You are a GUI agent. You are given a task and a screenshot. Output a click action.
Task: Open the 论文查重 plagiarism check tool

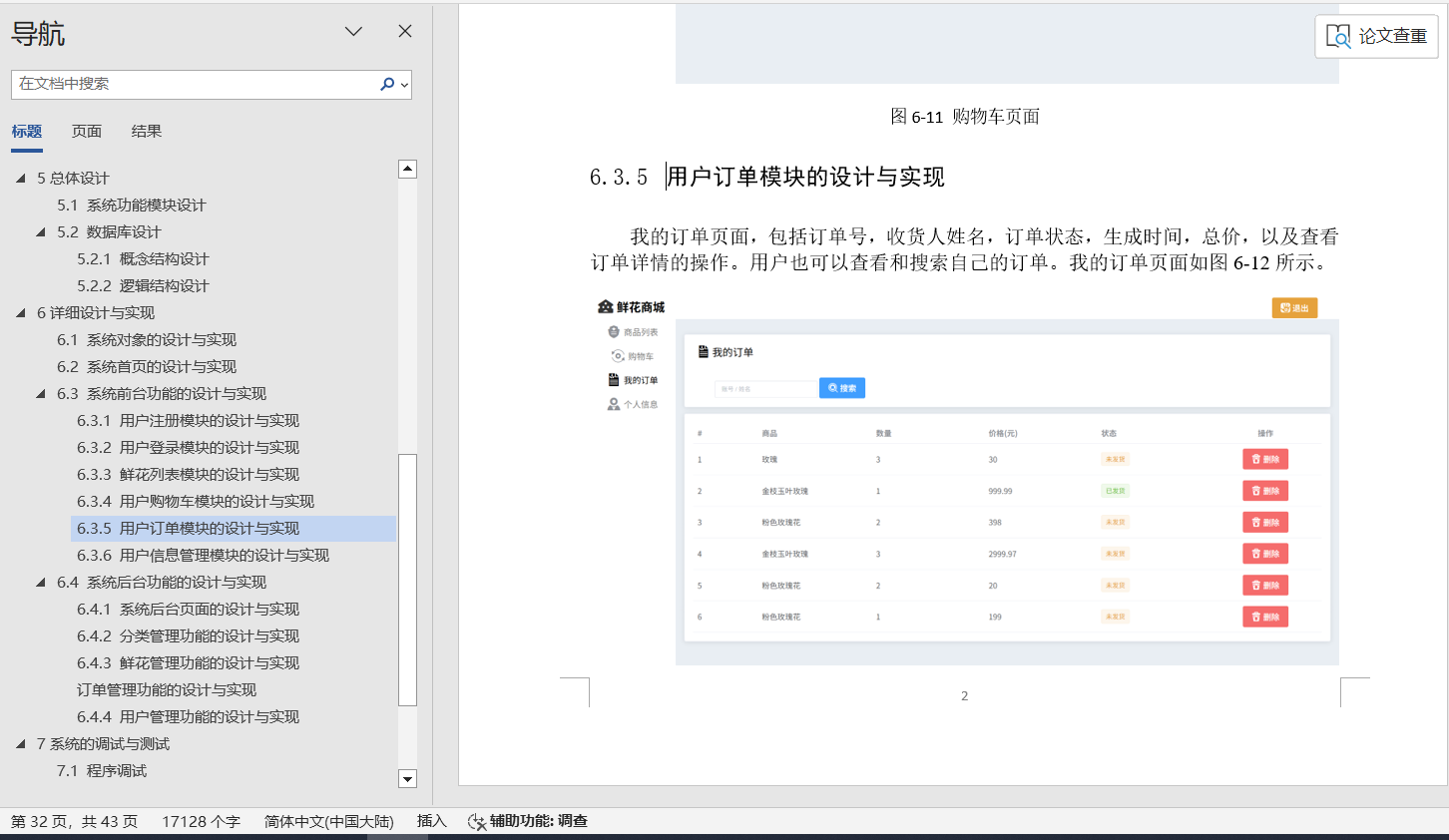coord(1376,37)
